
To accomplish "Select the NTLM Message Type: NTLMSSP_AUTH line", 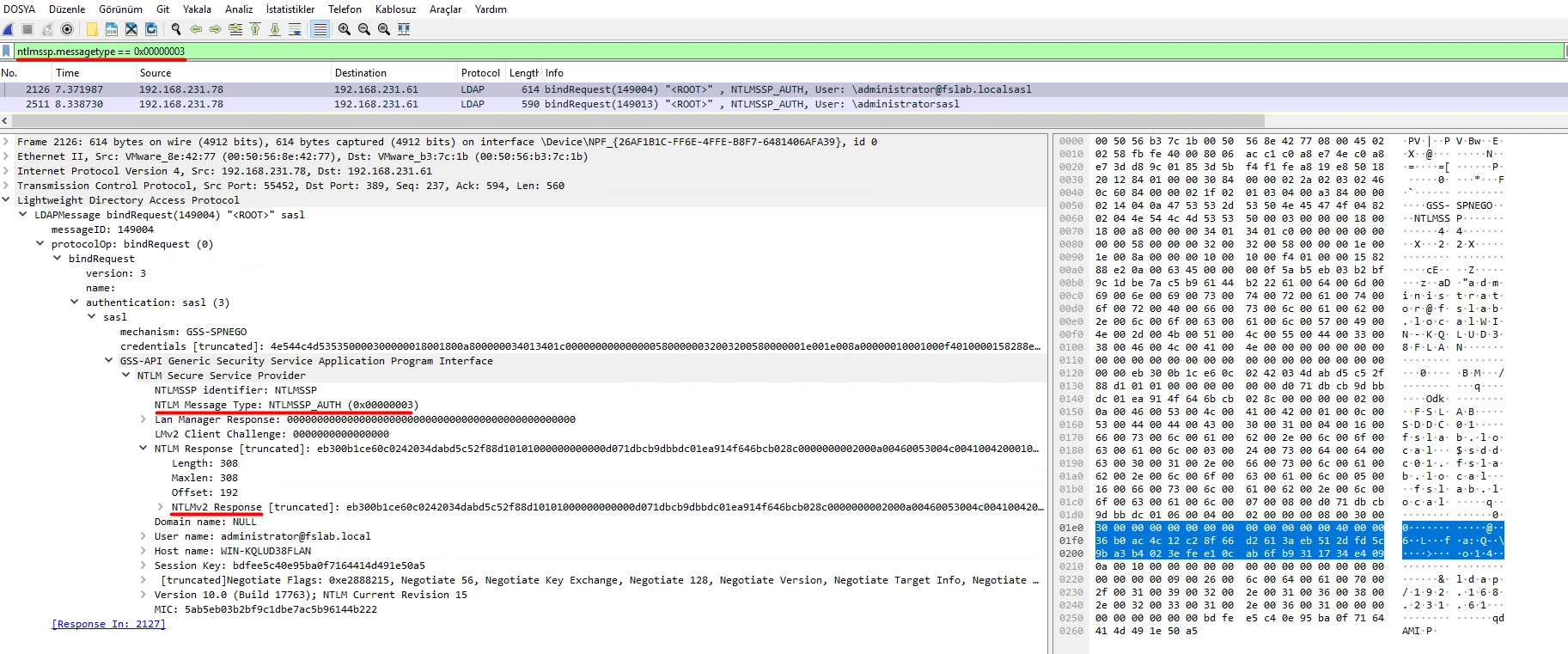I will pos(287,405).
